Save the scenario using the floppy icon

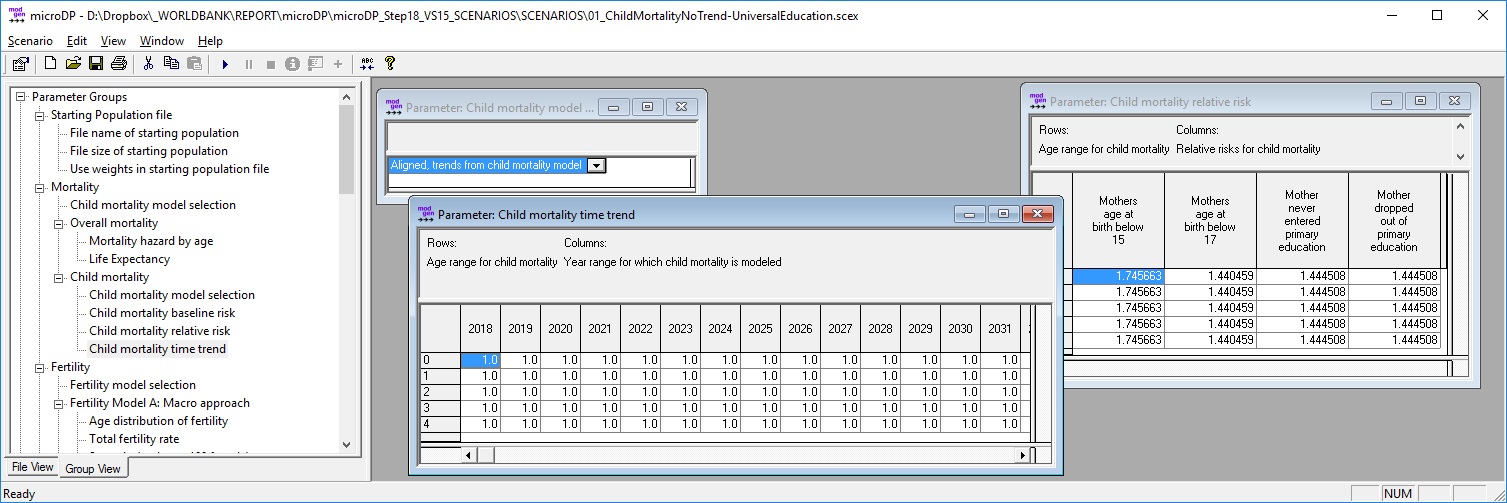pos(96,64)
